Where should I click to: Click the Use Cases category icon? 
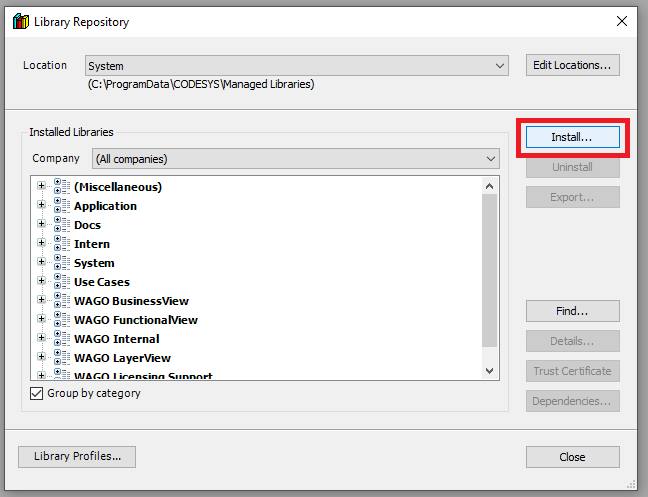61,282
